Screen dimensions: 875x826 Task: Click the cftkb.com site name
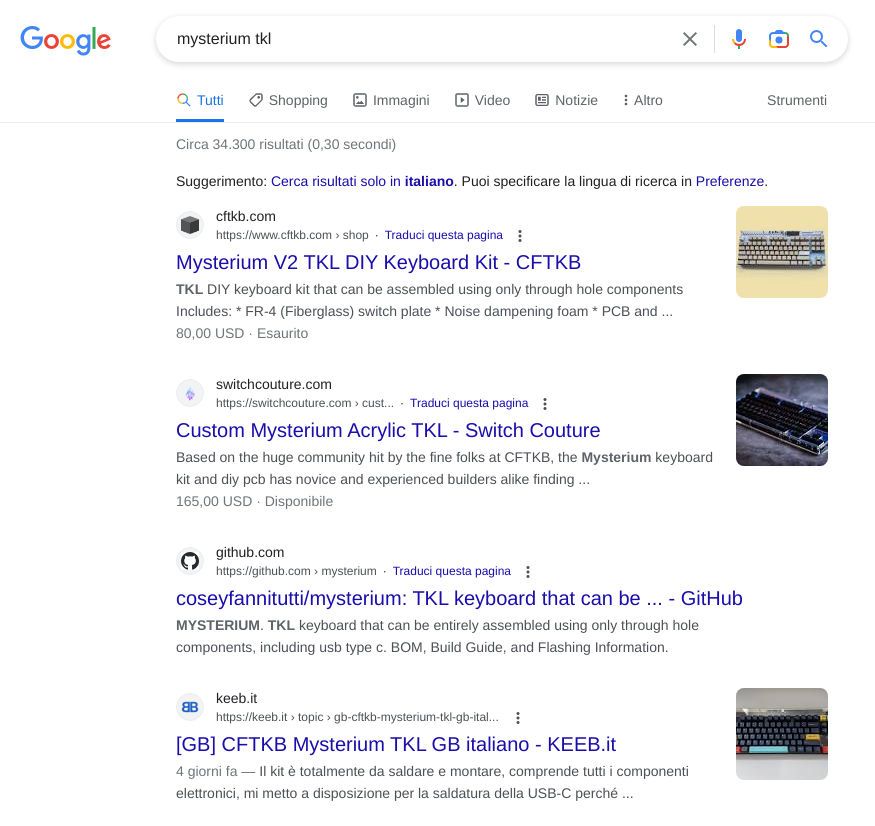(x=246, y=217)
